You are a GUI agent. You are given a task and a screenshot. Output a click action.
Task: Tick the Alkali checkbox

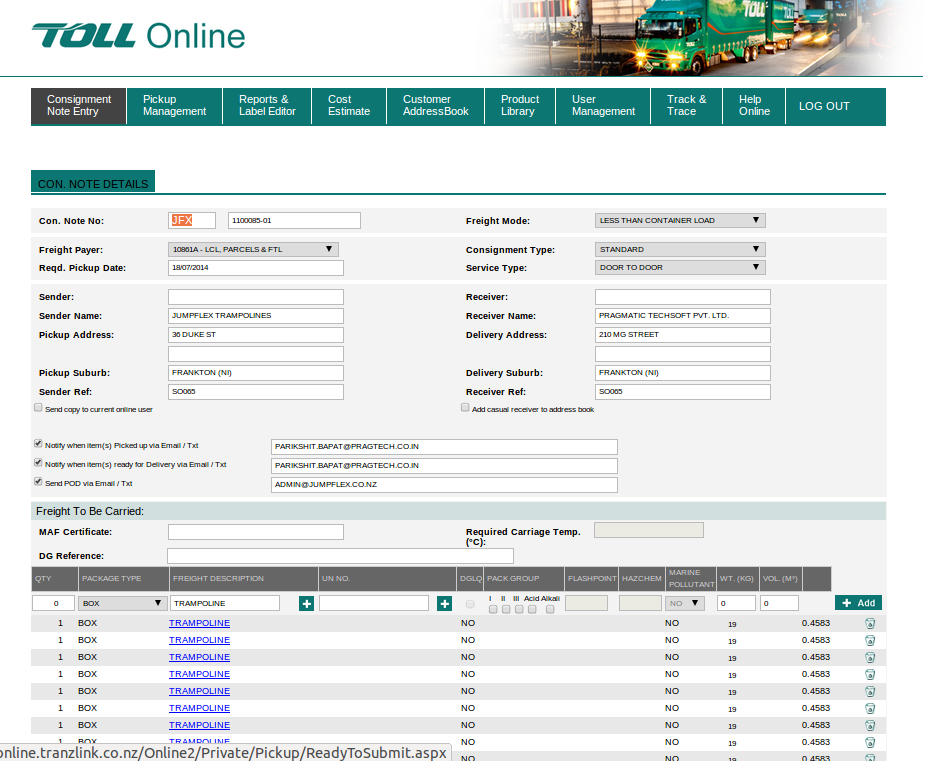coord(550,609)
